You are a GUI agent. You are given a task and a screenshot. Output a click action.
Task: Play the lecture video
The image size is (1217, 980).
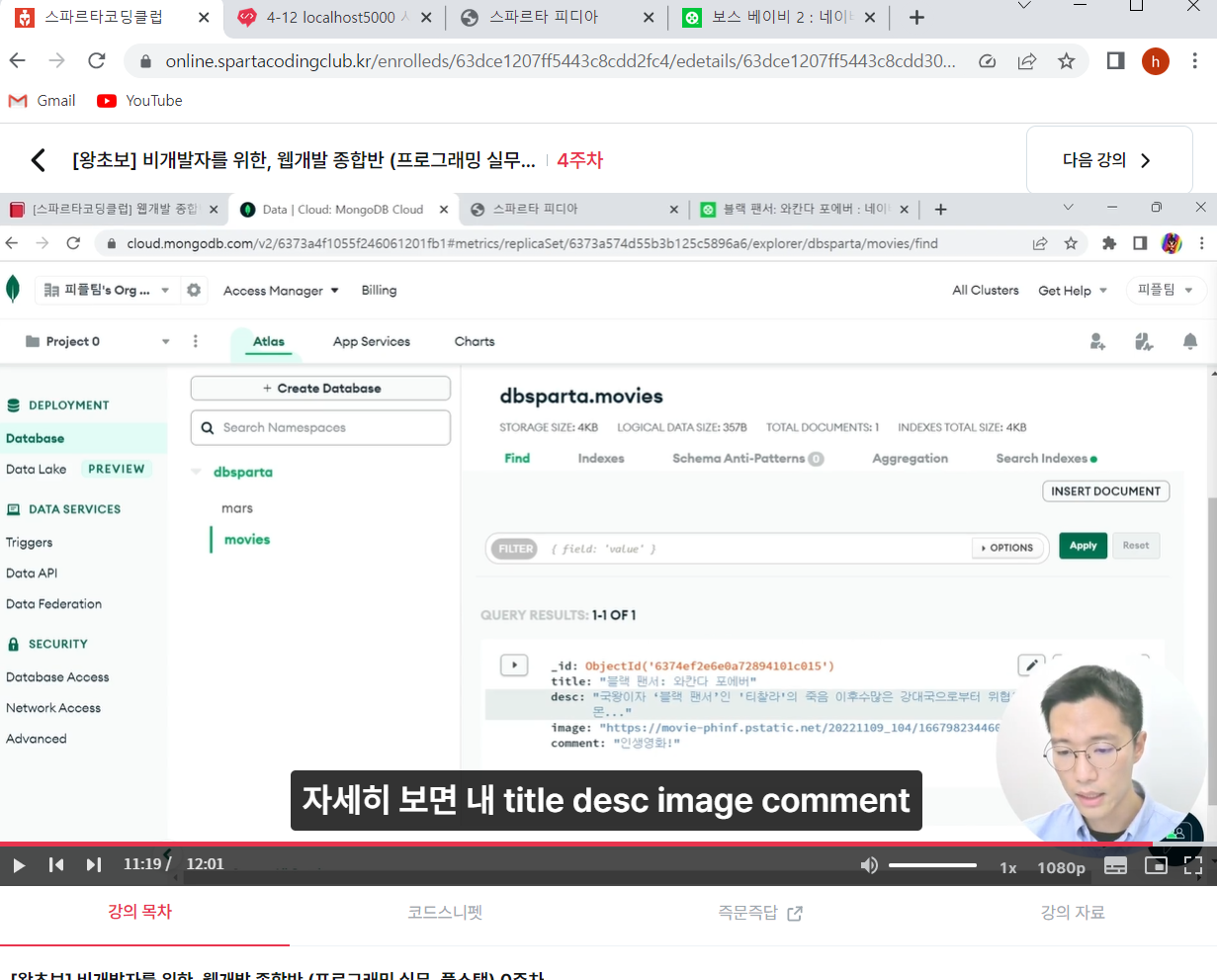point(19,865)
